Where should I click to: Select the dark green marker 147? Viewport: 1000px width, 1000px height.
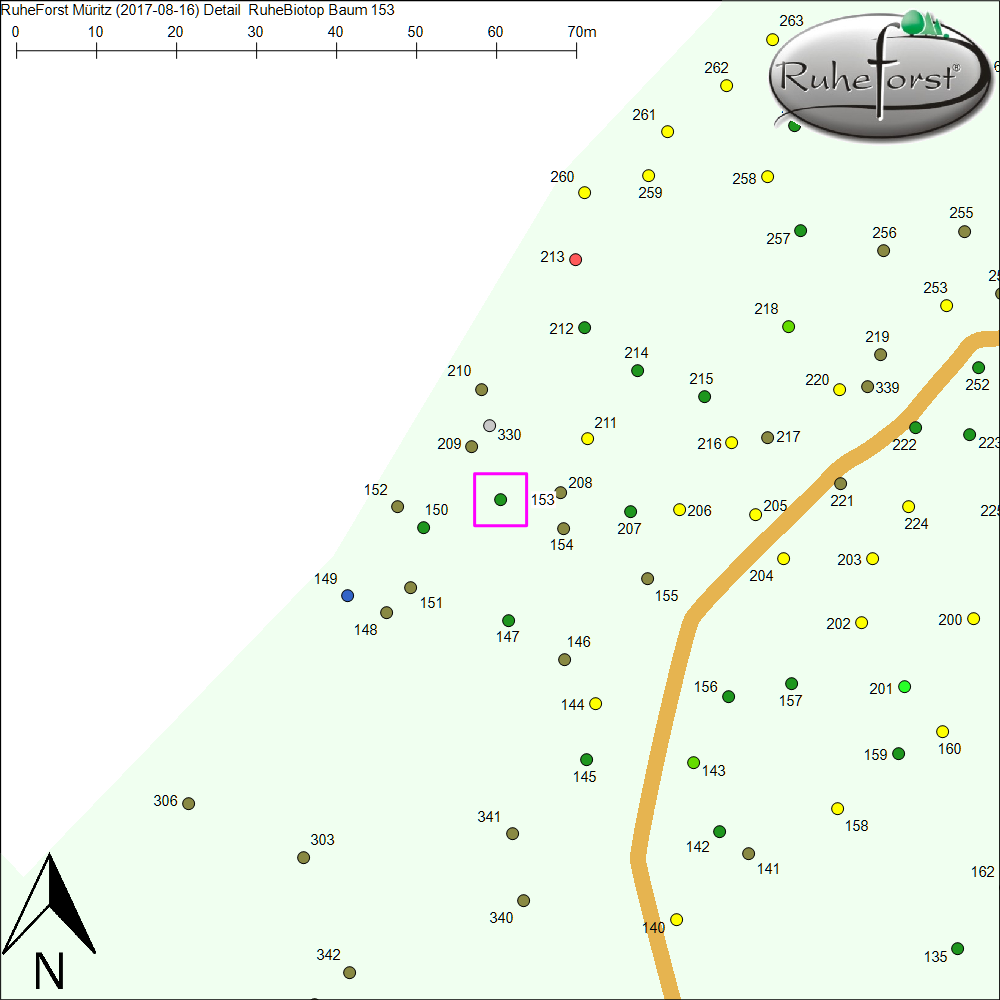pyautogui.click(x=508, y=621)
